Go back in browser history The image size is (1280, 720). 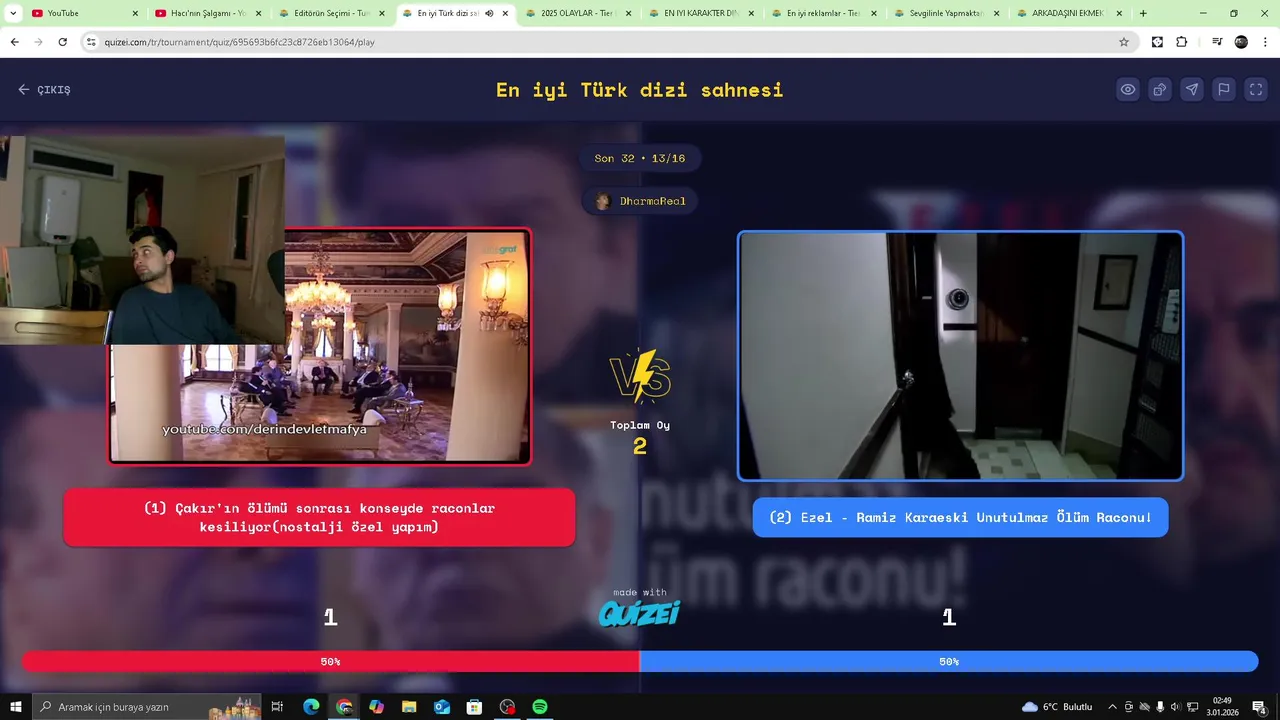point(14,42)
